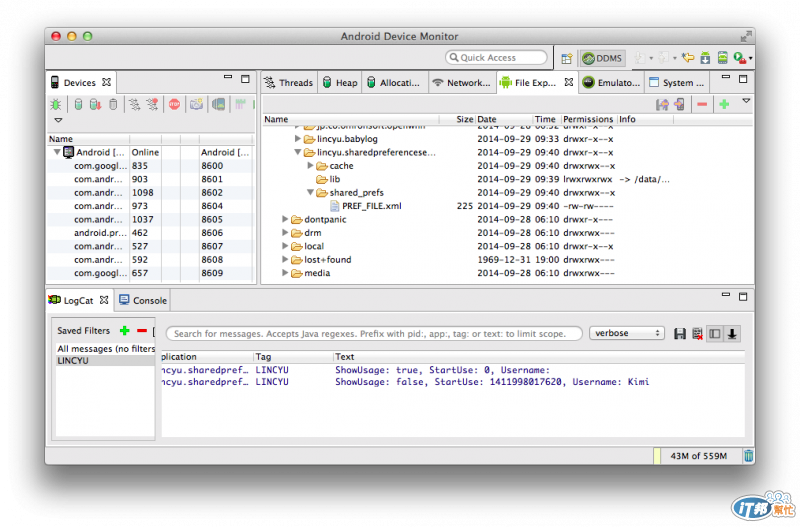Switch to the Console tab
The width and height of the screenshot is (800, 527).
pos(143,300)
